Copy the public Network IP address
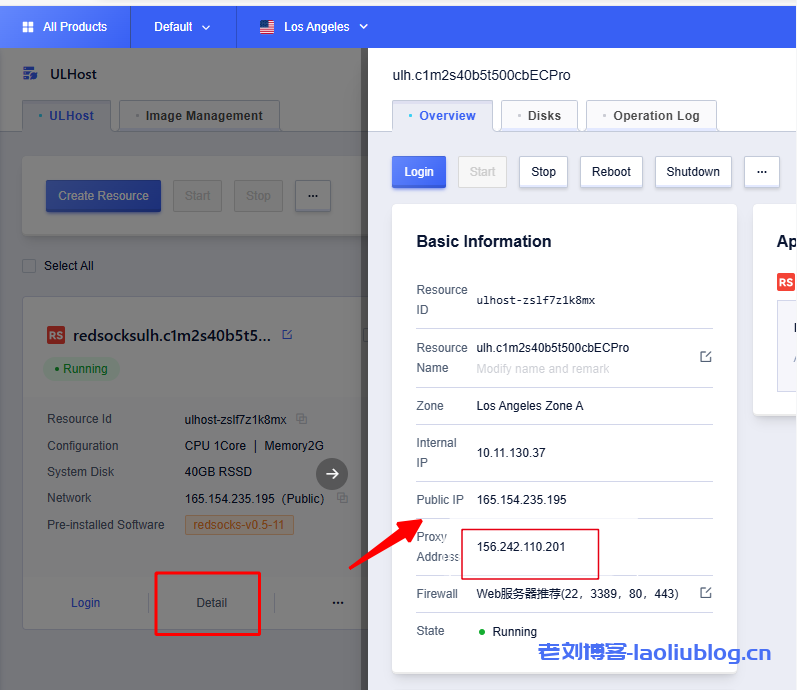The height and width of the screenshot is (690, 797). tap(342, 498)
